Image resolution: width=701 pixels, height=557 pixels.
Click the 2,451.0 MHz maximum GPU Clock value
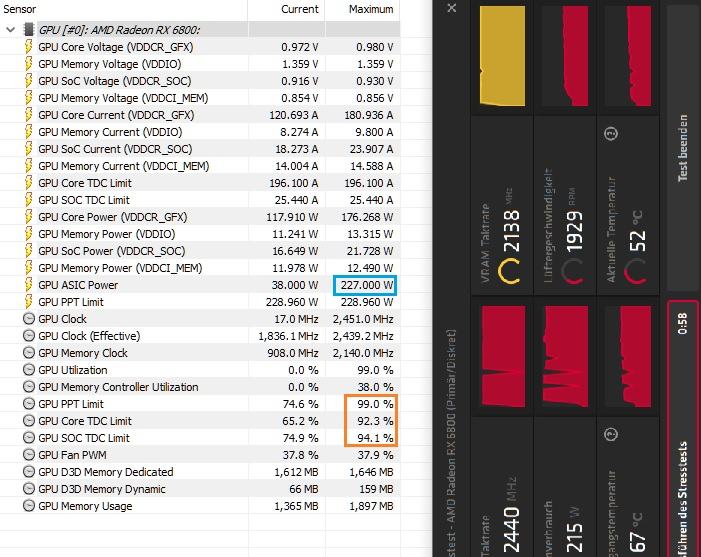(x=363, y=319)
